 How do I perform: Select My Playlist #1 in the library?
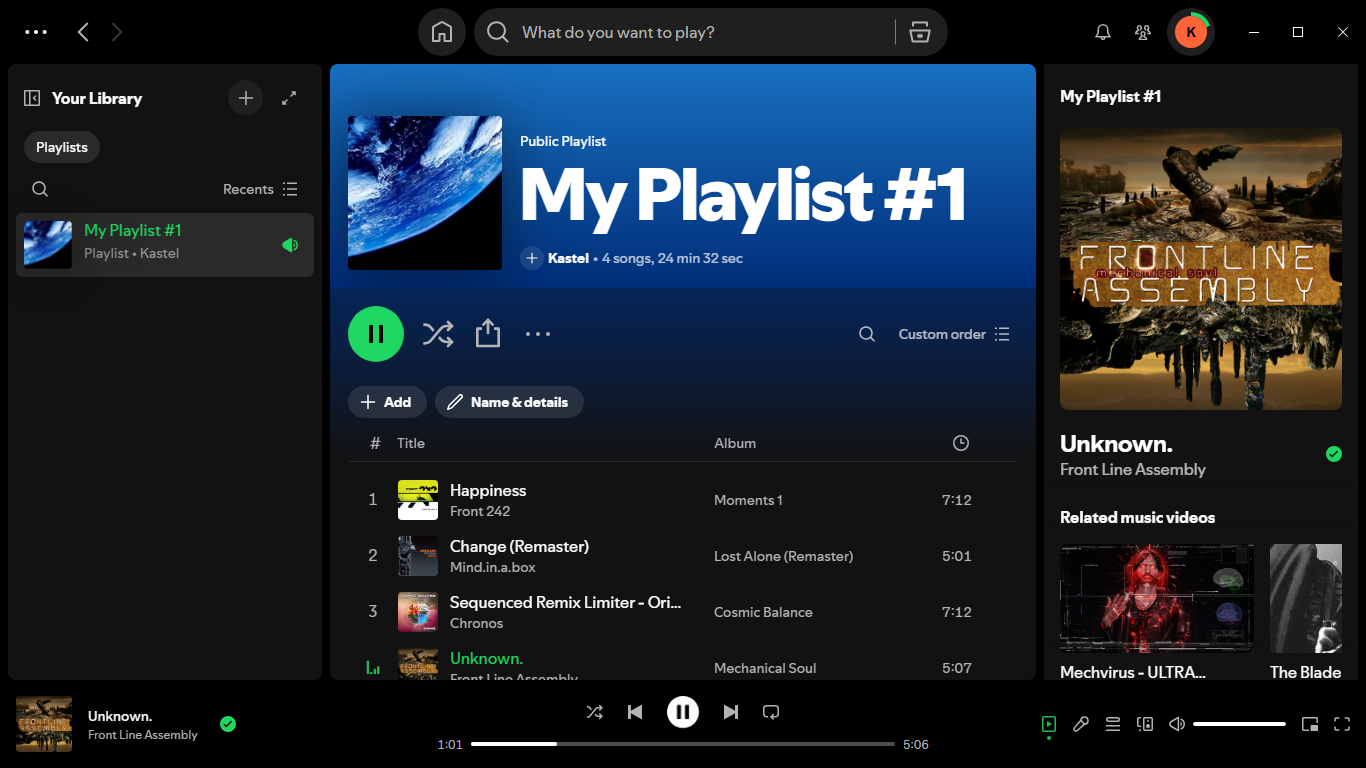click(x=165, y=244)
